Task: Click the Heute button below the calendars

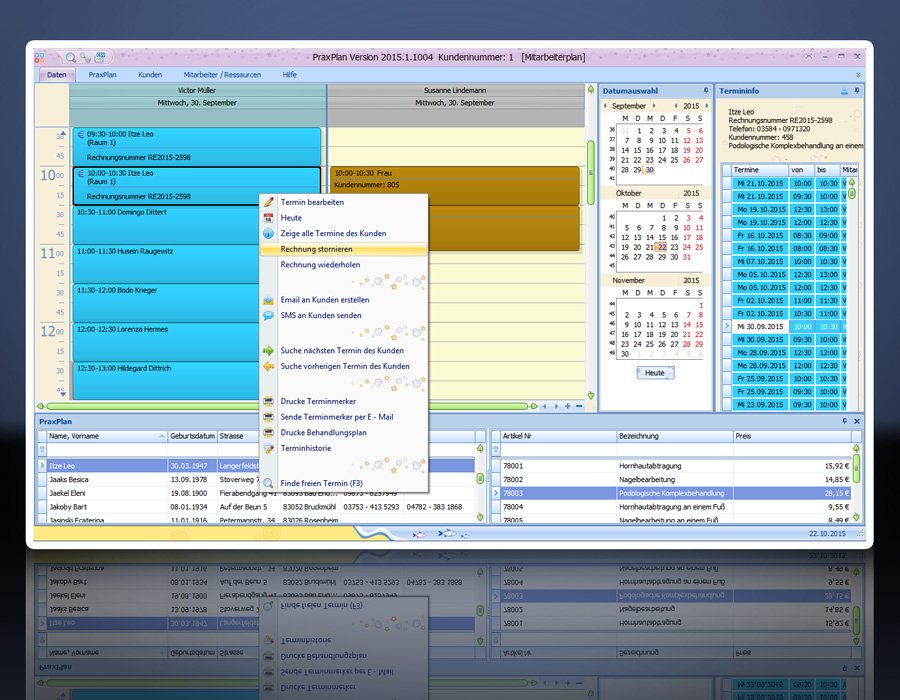Action: coord(655,373)
